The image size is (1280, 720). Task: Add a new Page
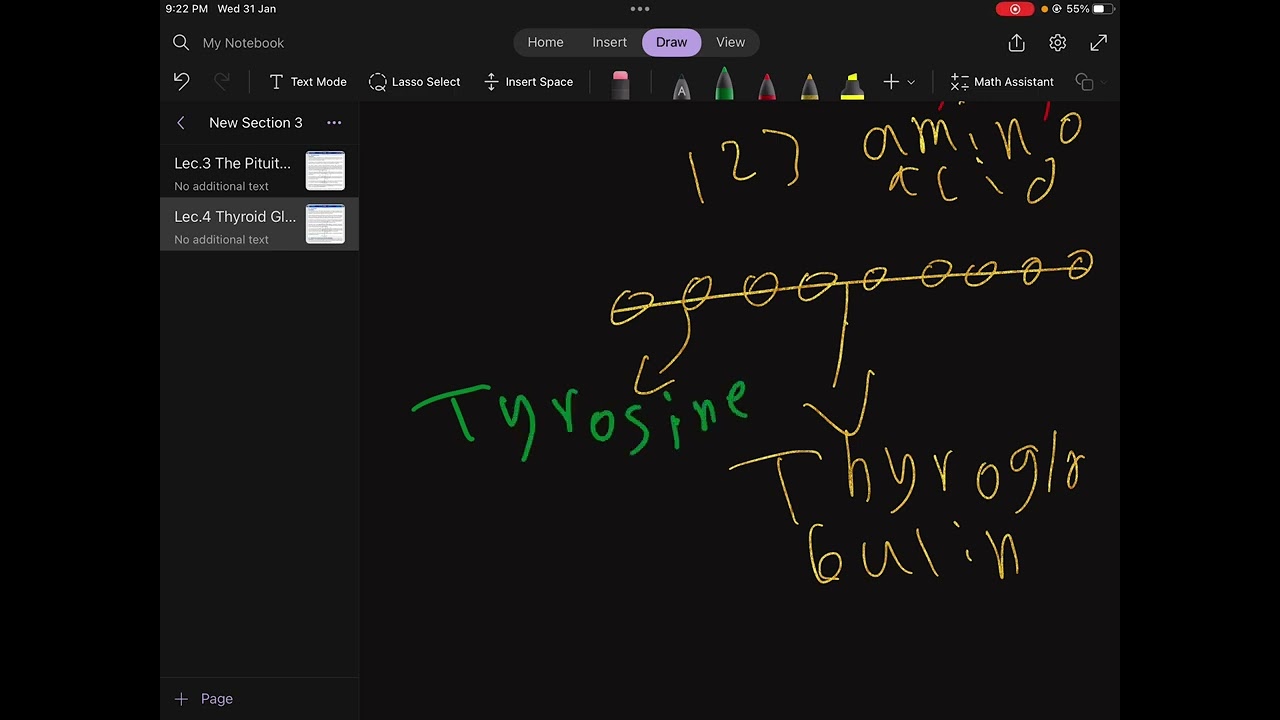click(204, 699)
